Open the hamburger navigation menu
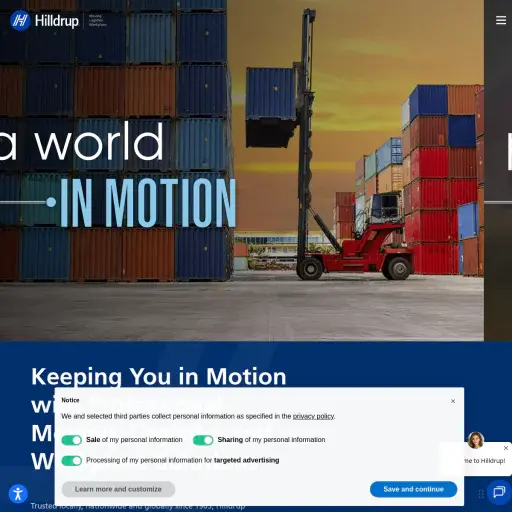 coord(501,20)
